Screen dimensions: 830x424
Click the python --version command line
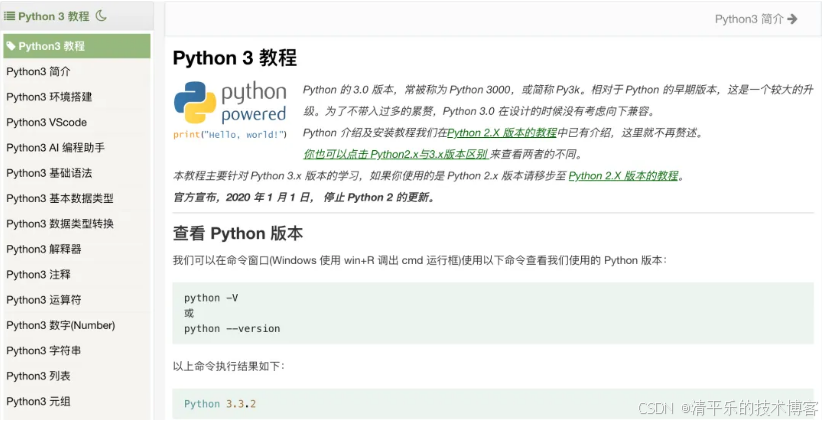[x=232, y=329]
